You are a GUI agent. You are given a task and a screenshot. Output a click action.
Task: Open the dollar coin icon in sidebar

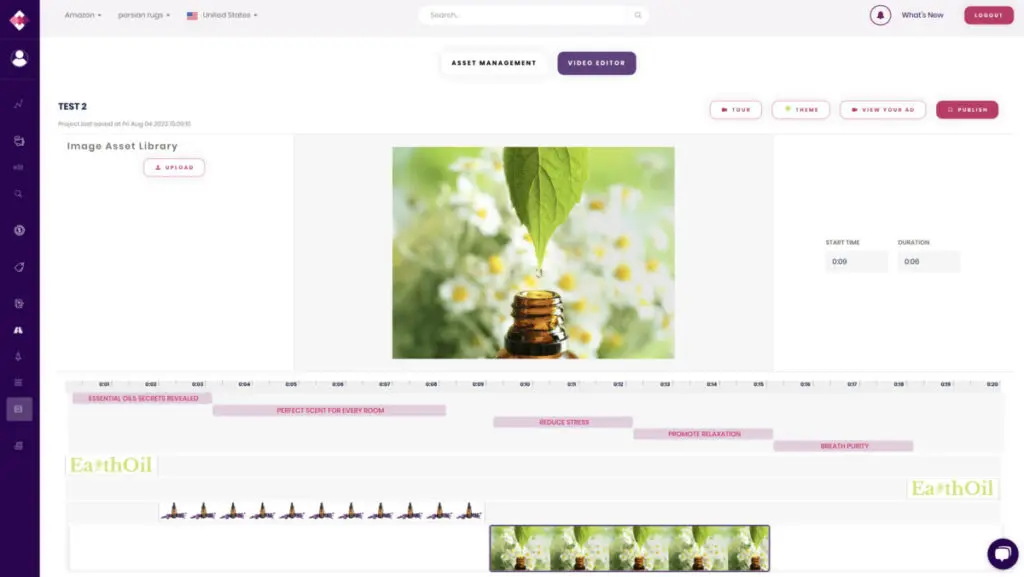19,230
